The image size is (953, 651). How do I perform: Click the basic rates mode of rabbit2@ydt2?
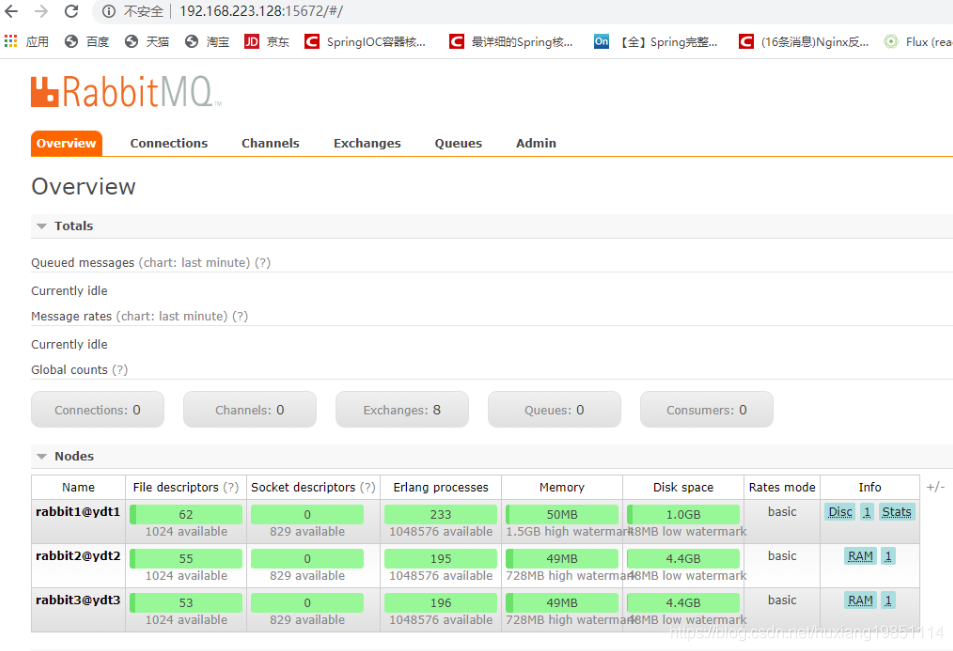coord(782,556)
